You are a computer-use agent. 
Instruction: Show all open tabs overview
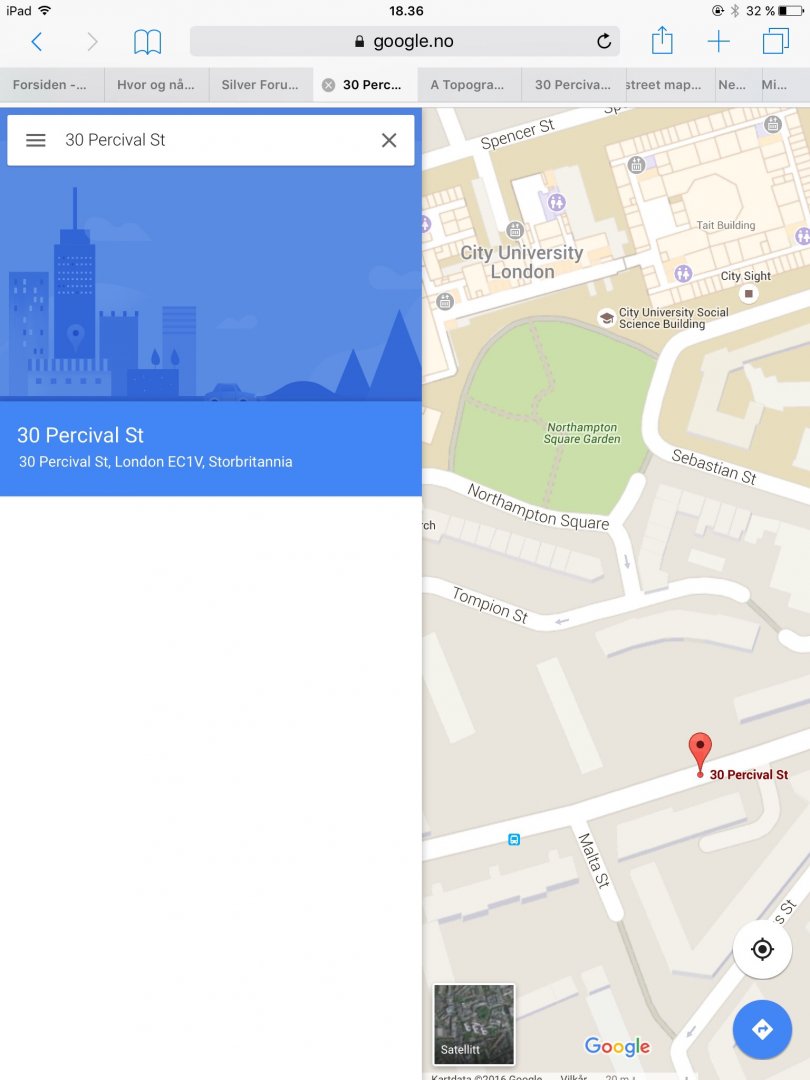click(x=776, y=41)
